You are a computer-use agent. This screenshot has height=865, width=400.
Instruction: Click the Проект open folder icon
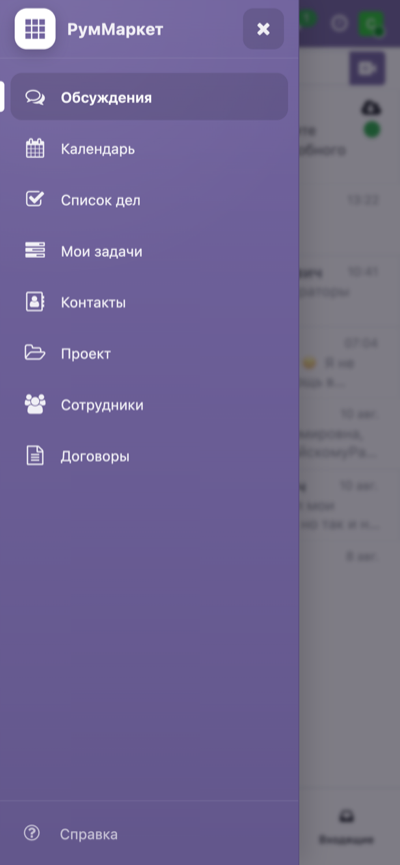coord(35,353)
